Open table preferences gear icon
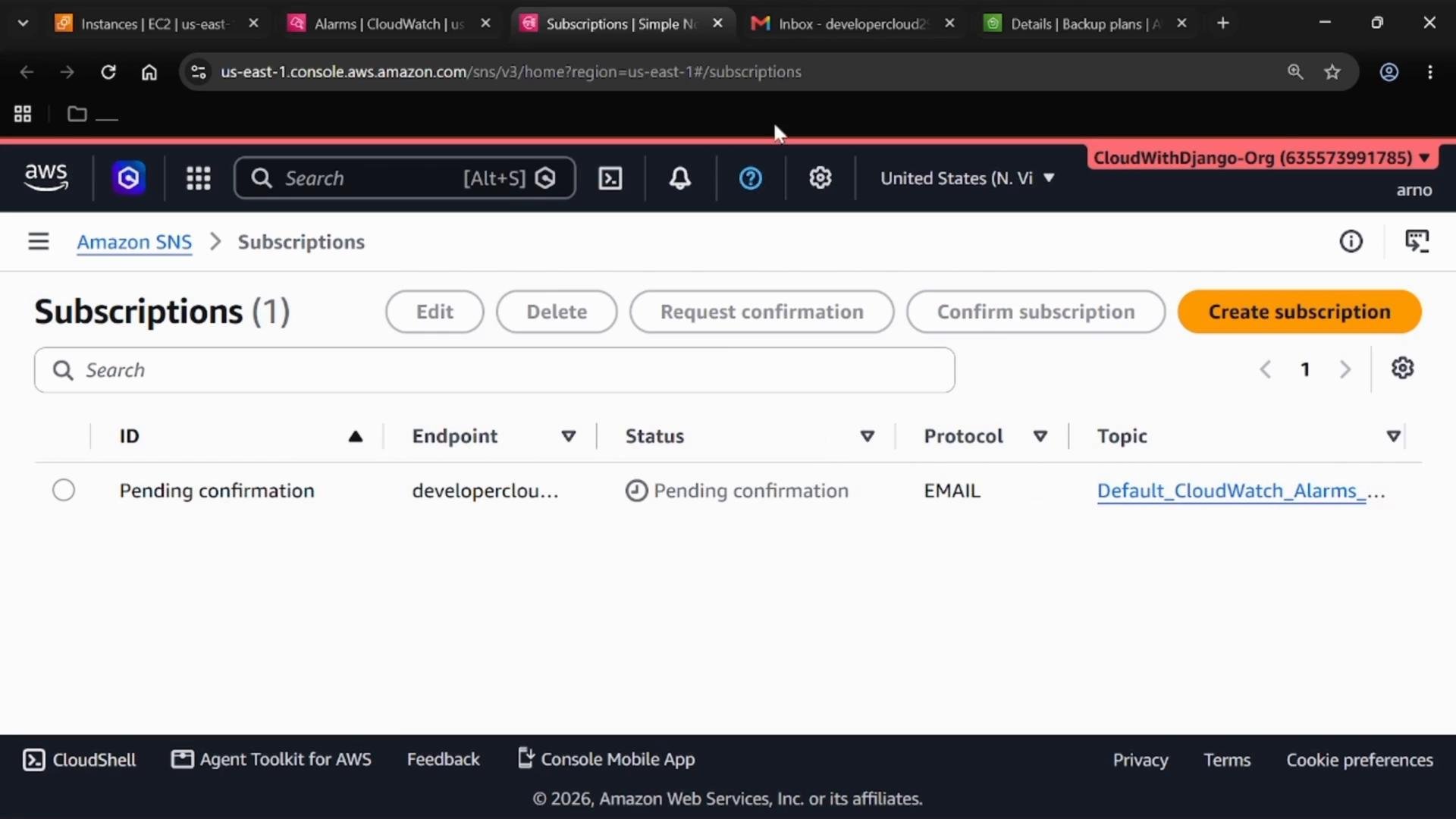This screenshot has width=1456, height=819. coord(1403,369)
